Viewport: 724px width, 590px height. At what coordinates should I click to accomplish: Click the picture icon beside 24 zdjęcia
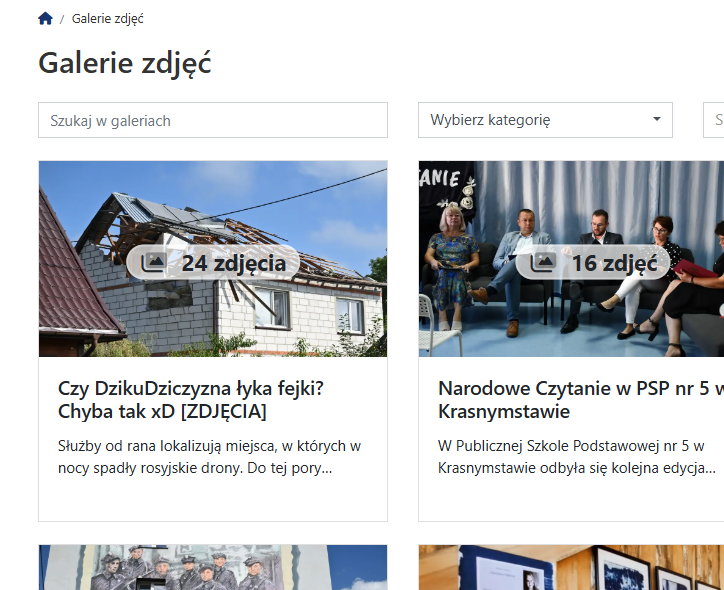(153, 263)
